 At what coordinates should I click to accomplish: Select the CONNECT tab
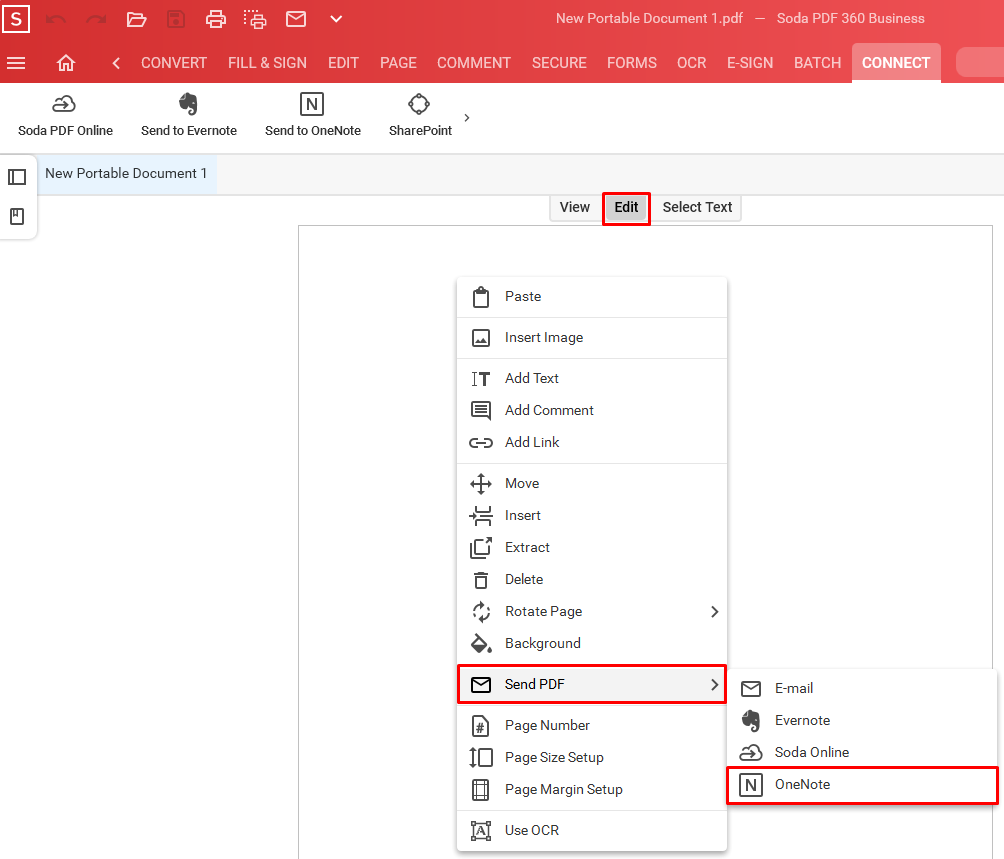pyautogui.click(x=896, y=63)
